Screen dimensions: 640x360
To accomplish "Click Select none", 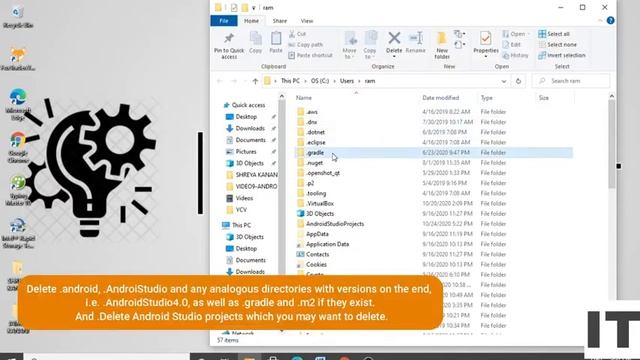I will (558, 44).
